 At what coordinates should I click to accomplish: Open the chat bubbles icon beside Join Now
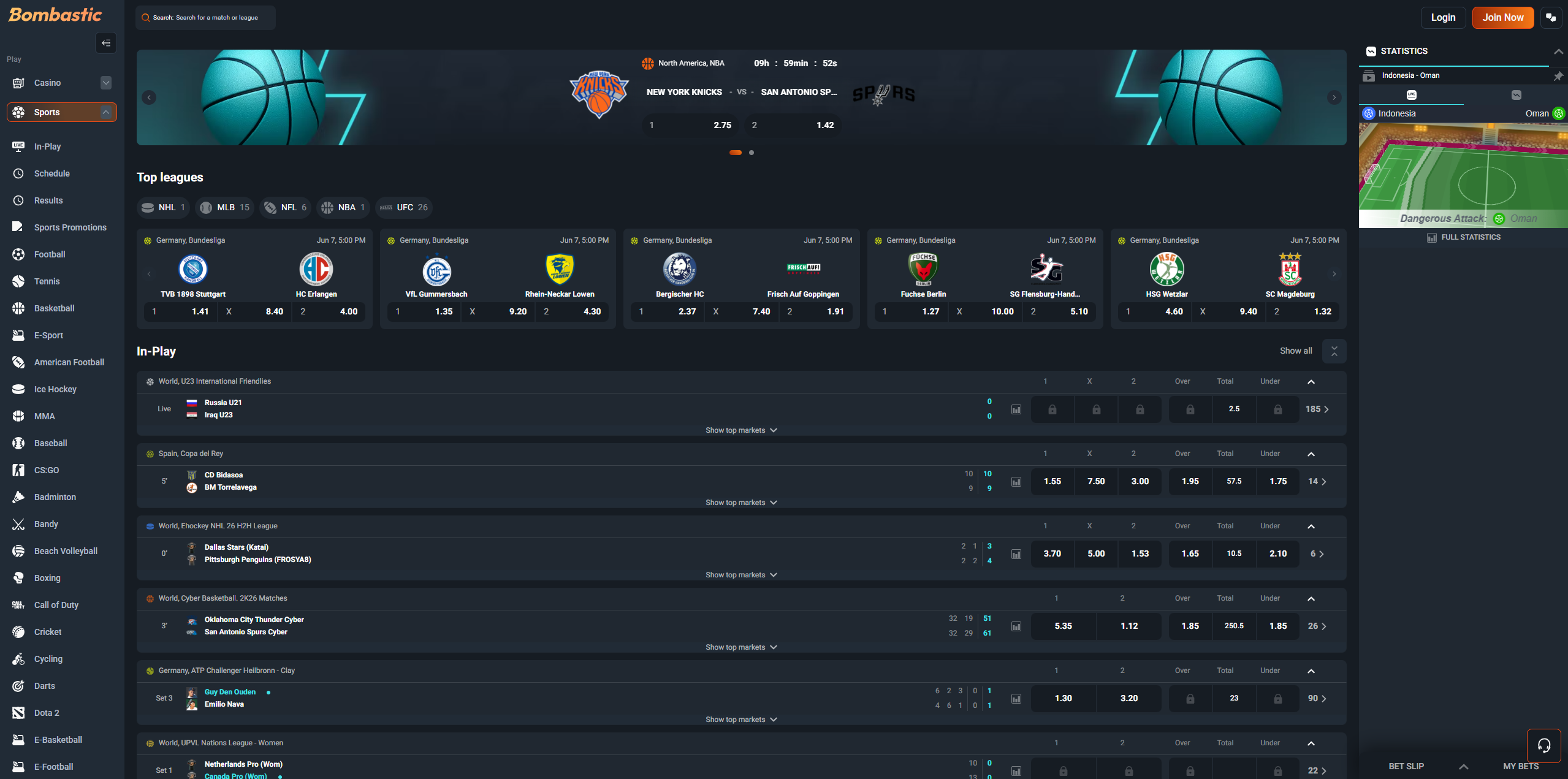click(x=1551, y=18)
